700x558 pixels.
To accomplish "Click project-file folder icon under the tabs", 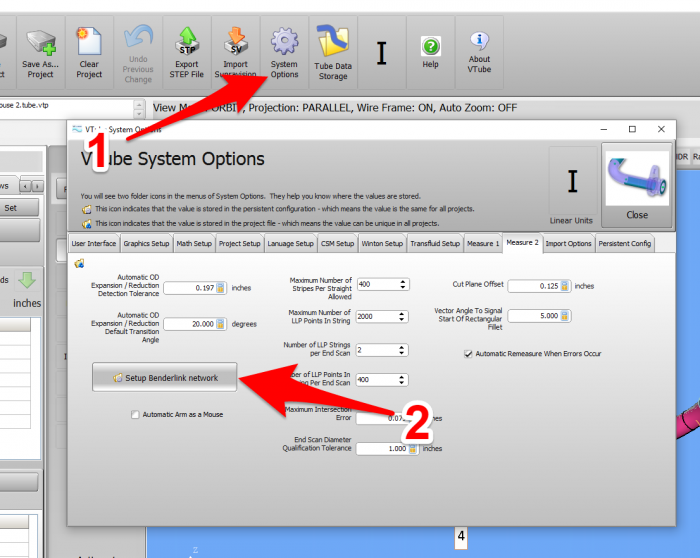I will pos(79,263).
